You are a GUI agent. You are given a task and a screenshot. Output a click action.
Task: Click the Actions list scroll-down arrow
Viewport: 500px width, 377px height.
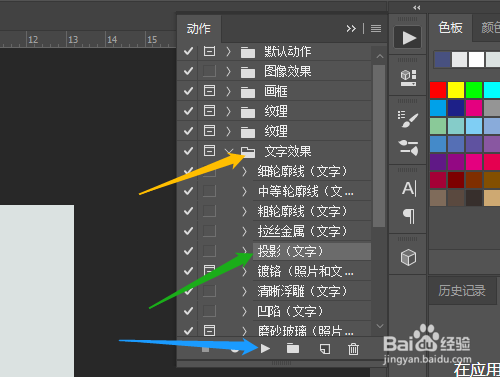coord(380,326)
